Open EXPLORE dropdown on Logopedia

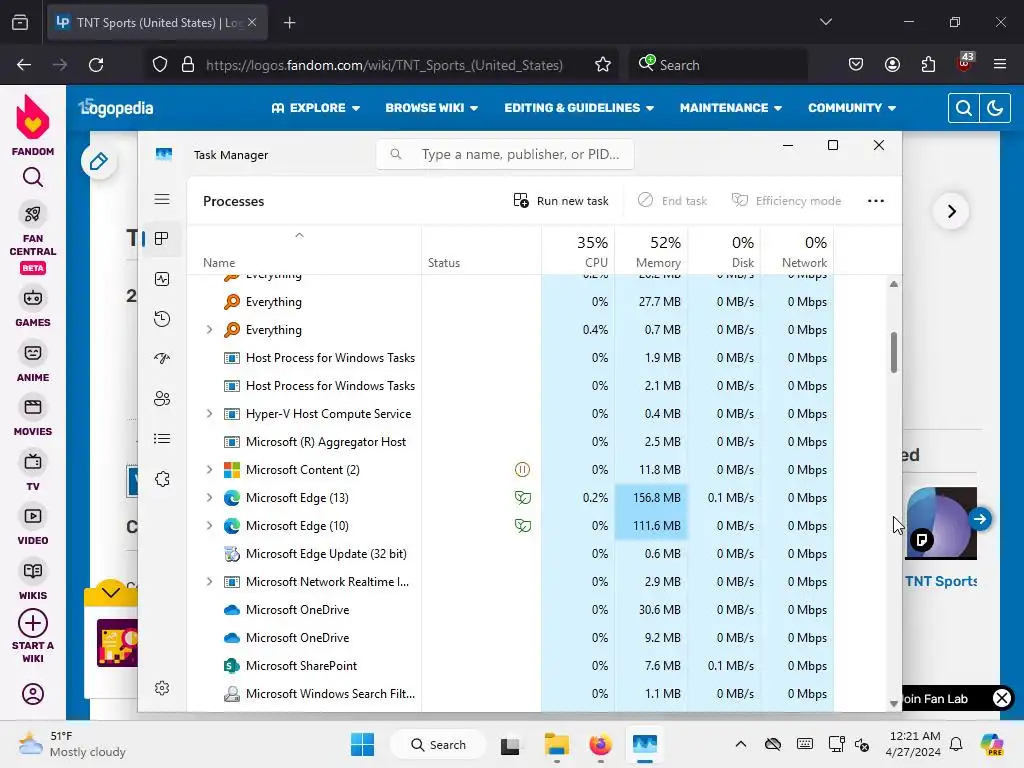click(315, 108)
